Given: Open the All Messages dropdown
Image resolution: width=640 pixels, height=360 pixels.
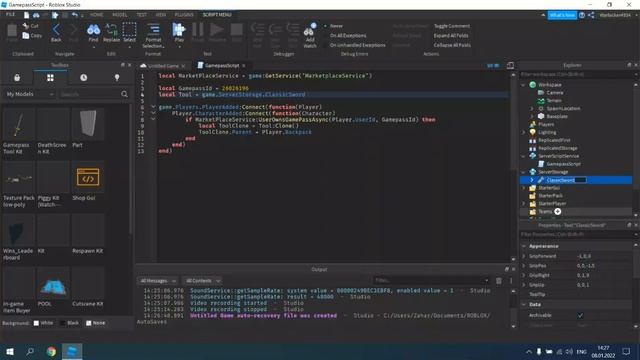Looking at the screenshot, I should [x=158, y=281].
